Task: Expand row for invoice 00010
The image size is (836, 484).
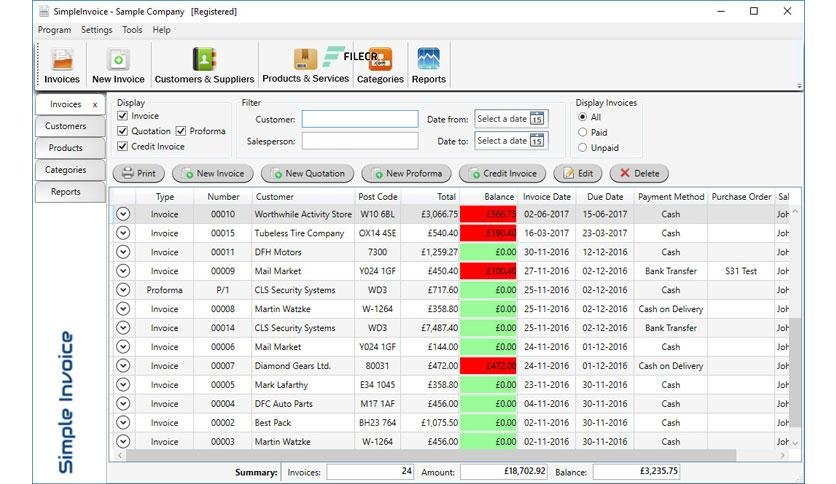Action: point(123,214)
